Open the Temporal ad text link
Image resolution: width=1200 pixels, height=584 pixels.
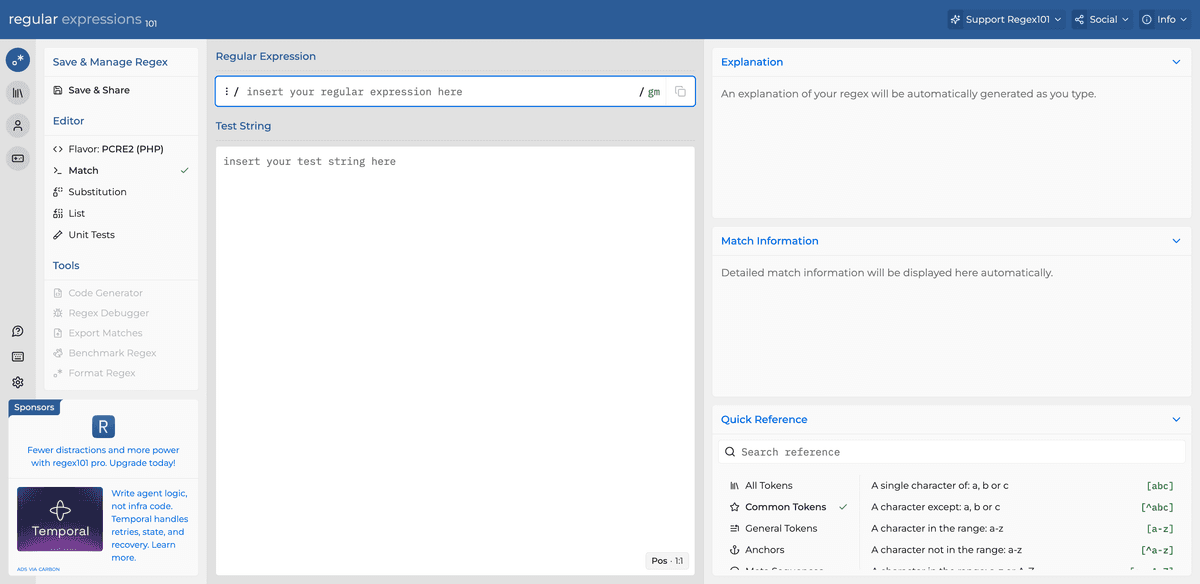(x=150, y=526)
